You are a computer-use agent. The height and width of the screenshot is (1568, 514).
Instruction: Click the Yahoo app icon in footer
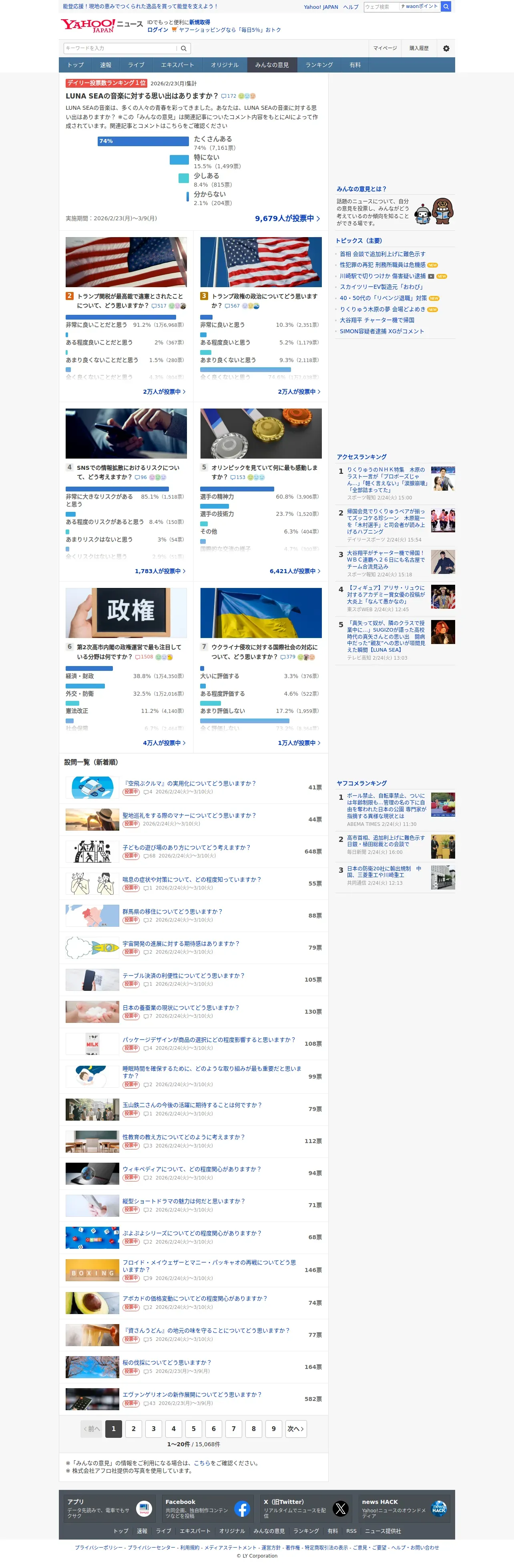click(x=144, y=1509)
